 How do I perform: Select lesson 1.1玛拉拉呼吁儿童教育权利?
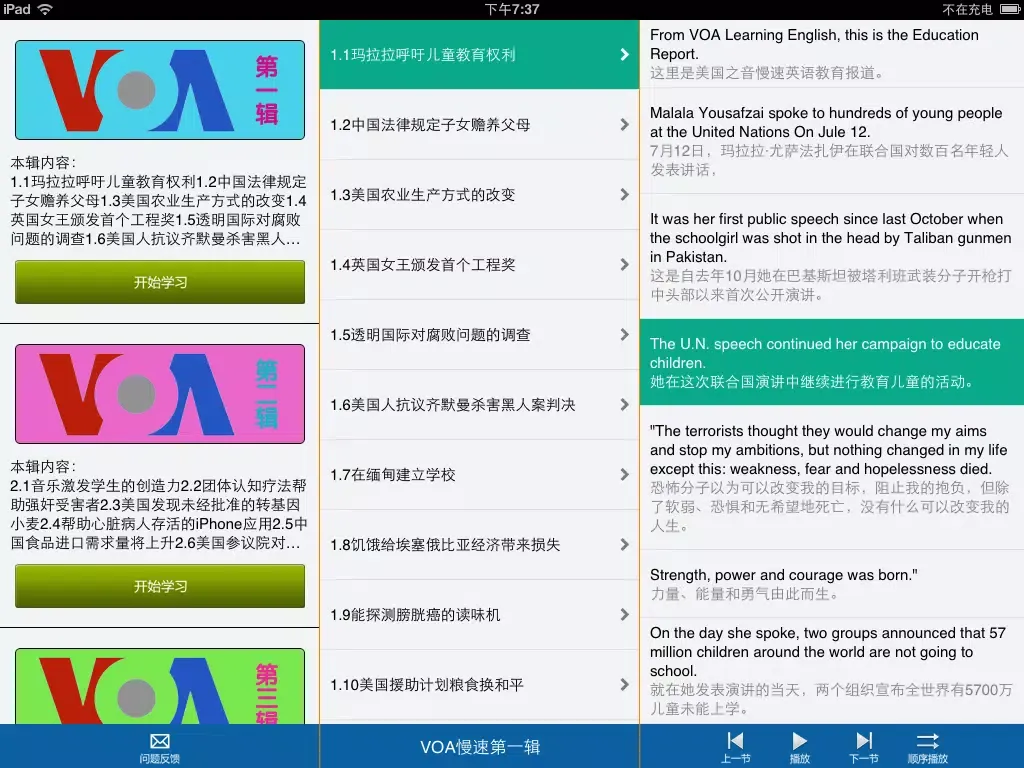[479, 54]
